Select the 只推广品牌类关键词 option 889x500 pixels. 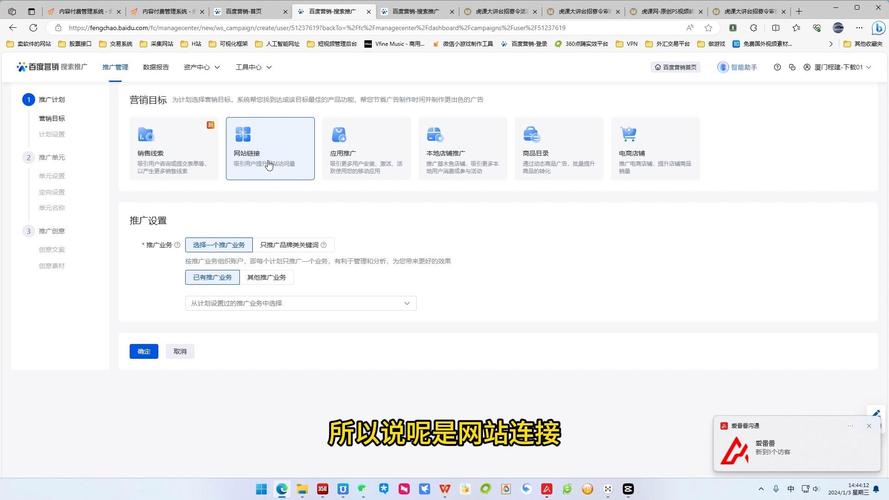(x=293, y=245)
